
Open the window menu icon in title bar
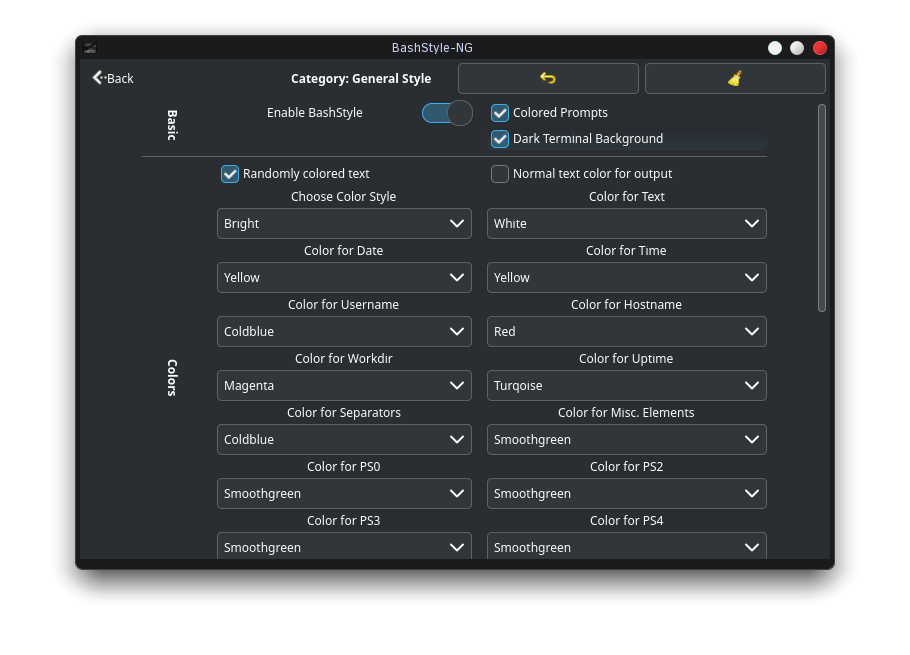pos(90,48)
